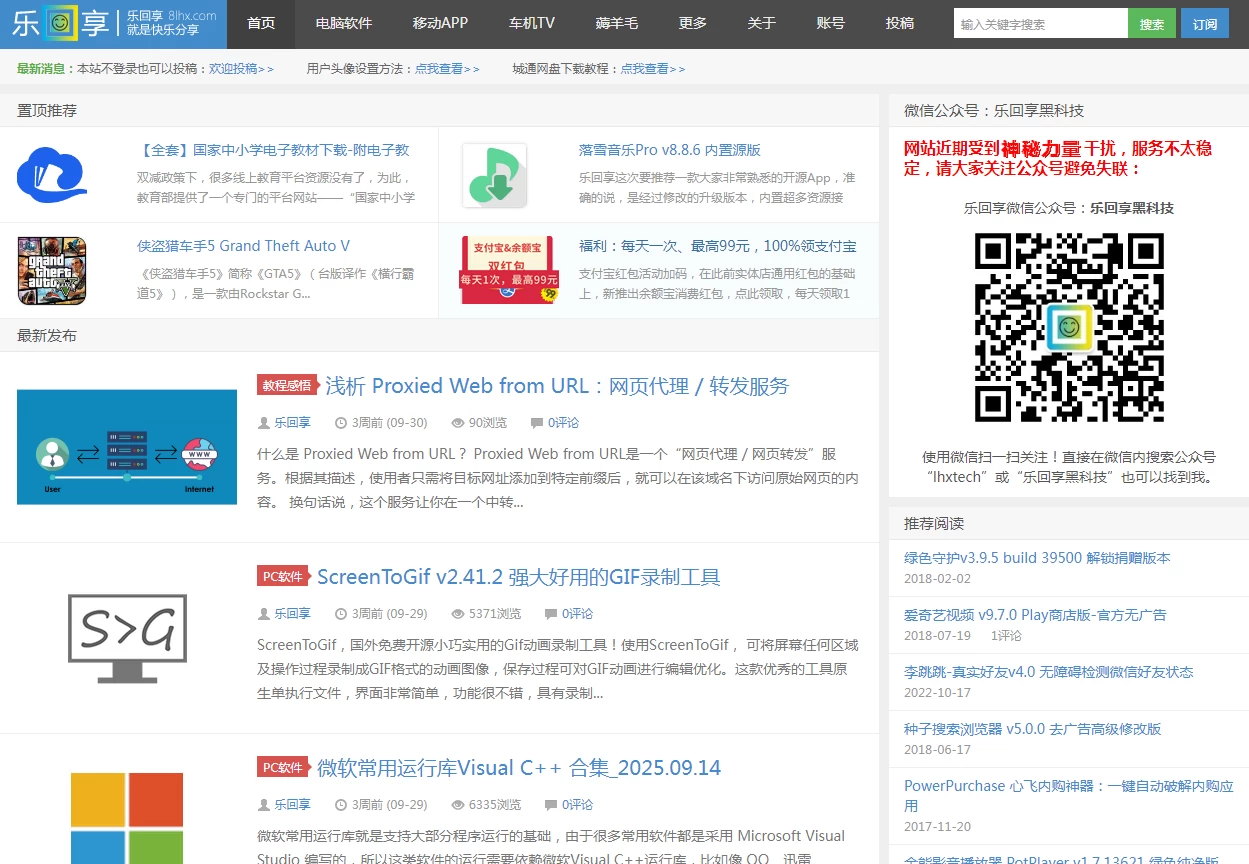Click the 乐回享 site logo

coord(113,24)
